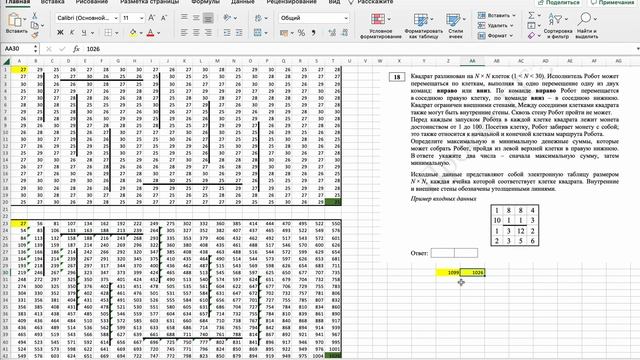The height and width of the screenshot is (360, 640).
Task: Toggle bold Ж formatting
Action: pyautogui.click(x=60, y=33)
